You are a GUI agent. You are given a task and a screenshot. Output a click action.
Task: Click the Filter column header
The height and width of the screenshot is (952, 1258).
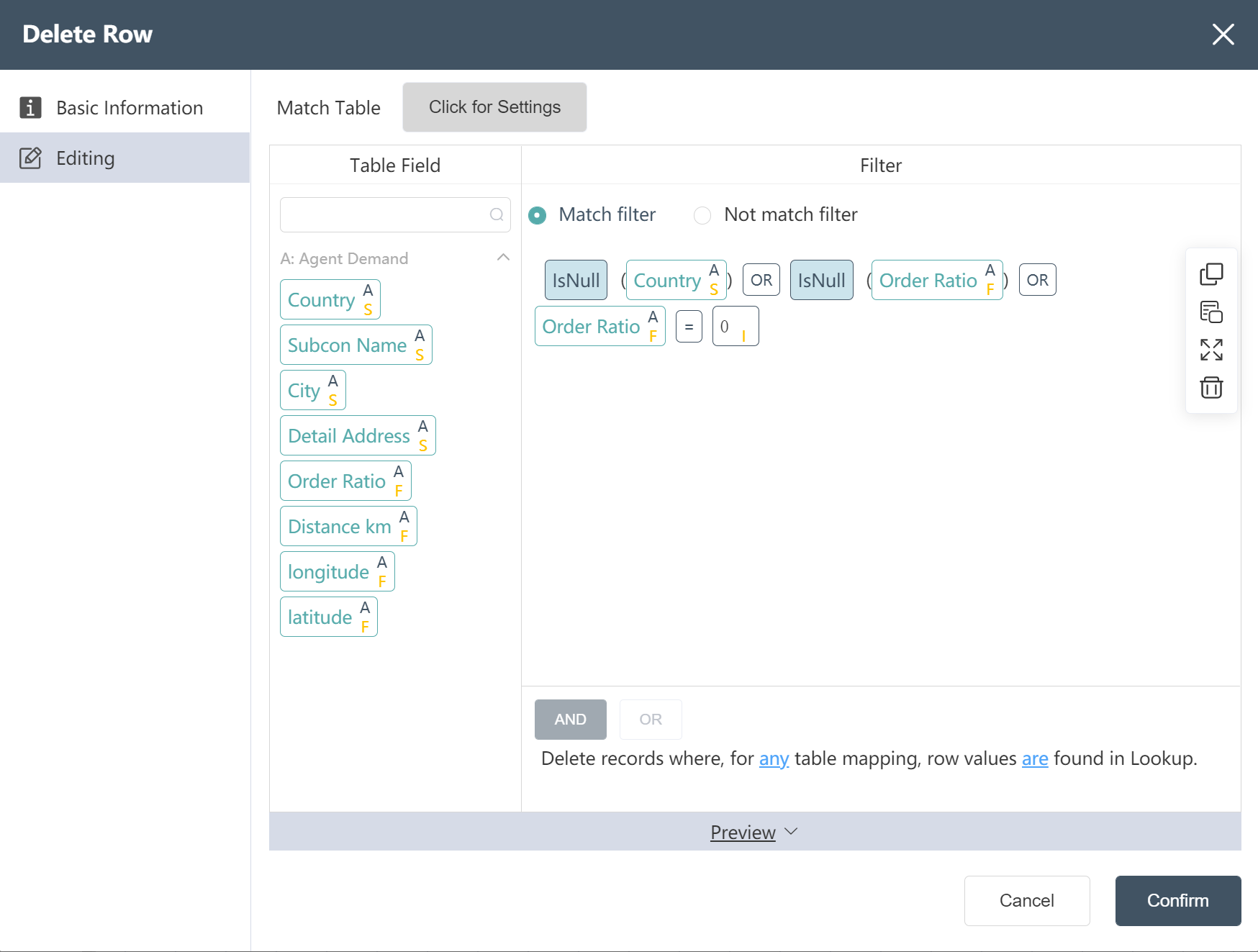pyautogui.click(x=881, y=166)
